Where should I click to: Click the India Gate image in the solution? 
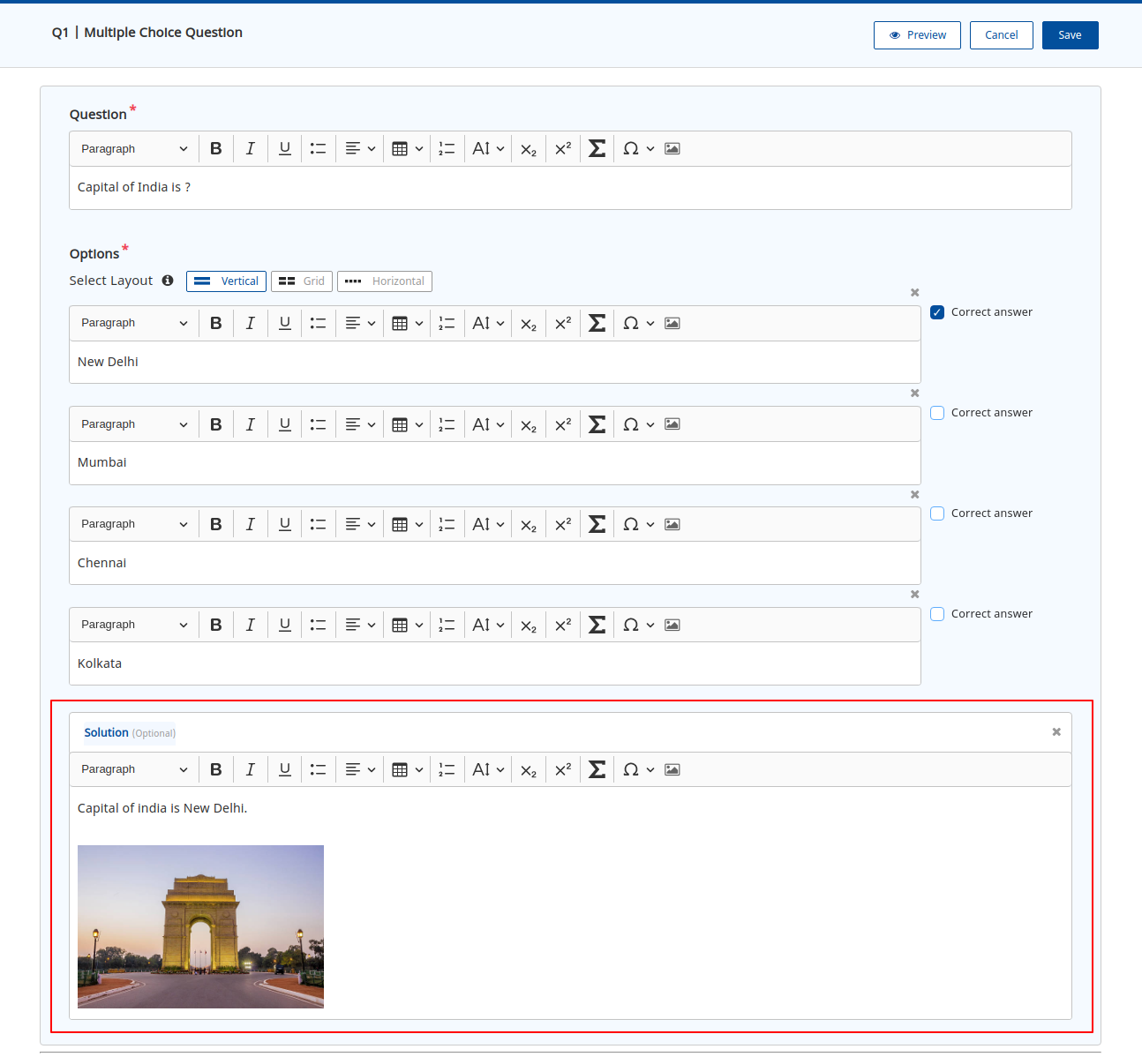[x=200, y=926]
